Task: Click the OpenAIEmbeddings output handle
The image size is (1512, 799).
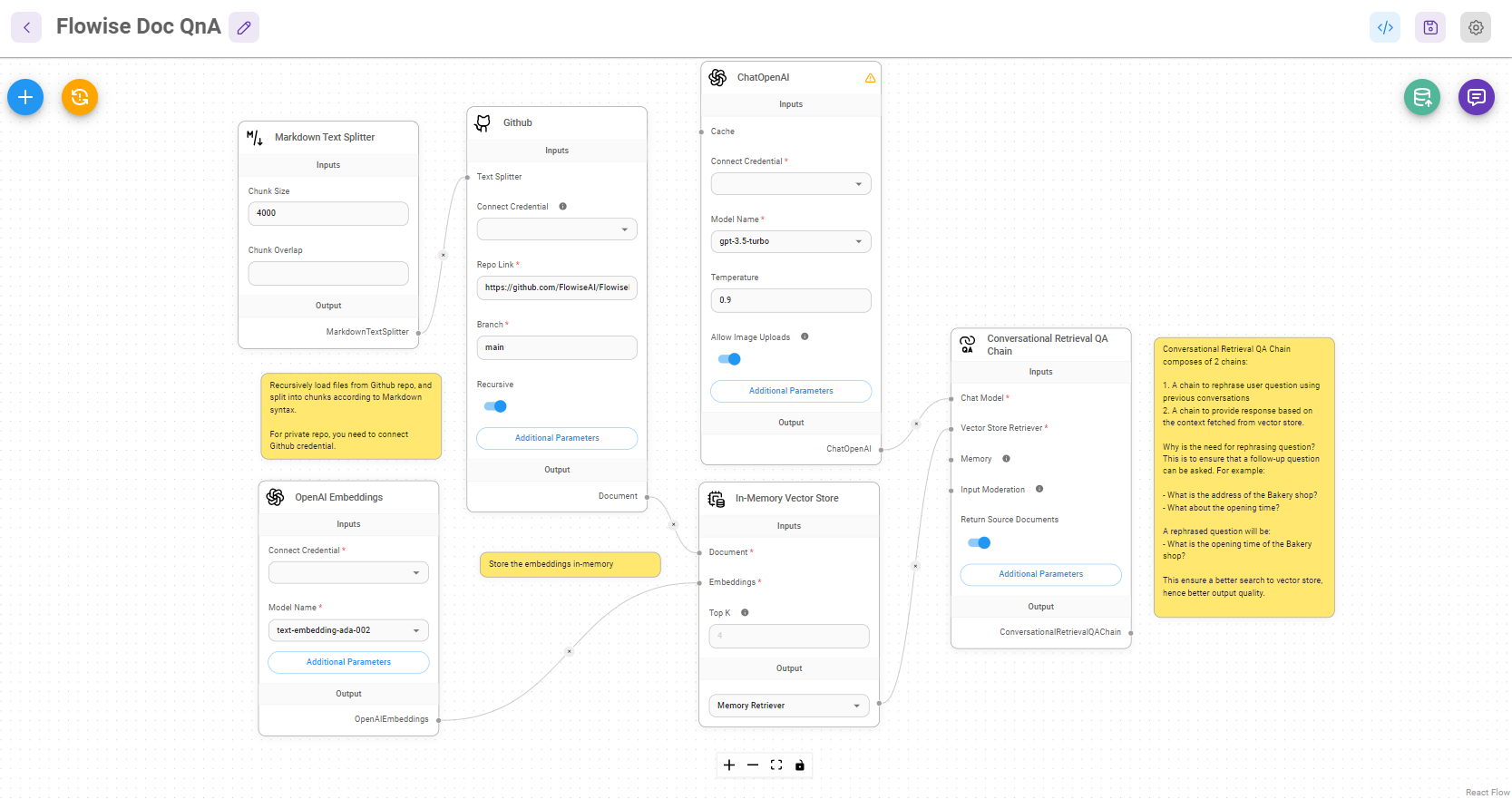Action: (x=438, y=720)
